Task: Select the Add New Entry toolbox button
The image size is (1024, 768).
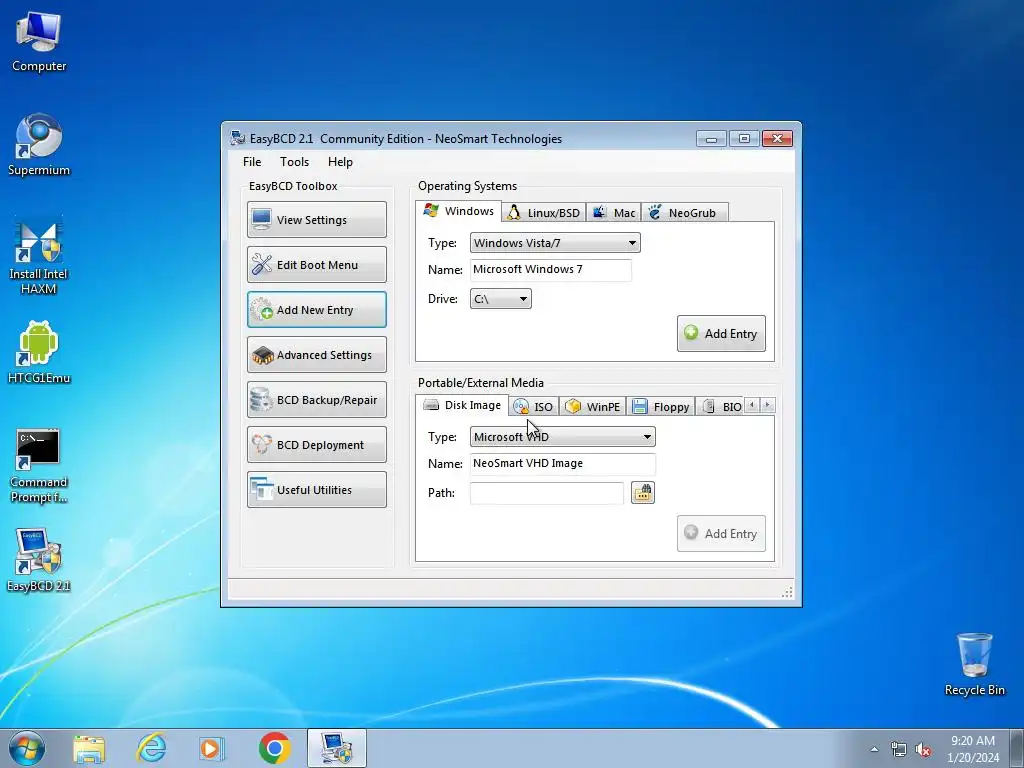Action: [x=317, y=310]
